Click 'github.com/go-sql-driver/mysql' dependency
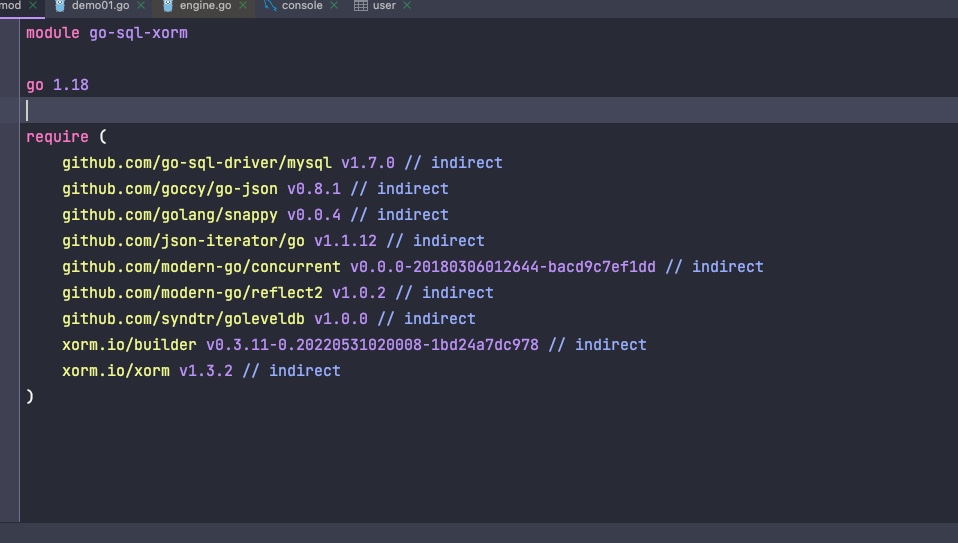The width and height of the screenshot is (958, 543). [197, 163]
